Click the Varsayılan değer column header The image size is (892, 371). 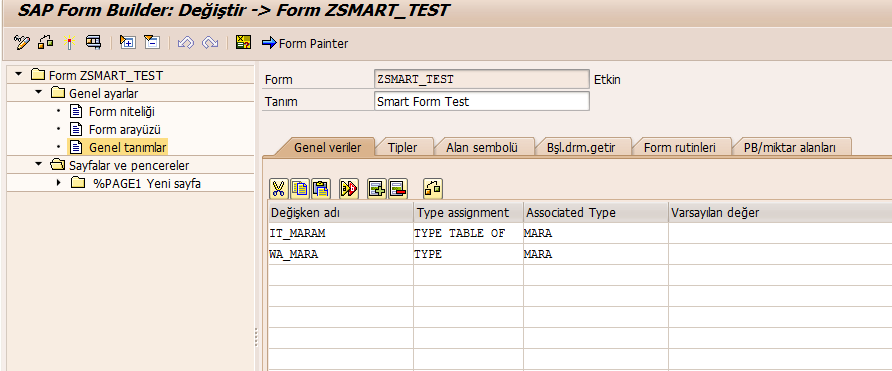click(780, 212)
